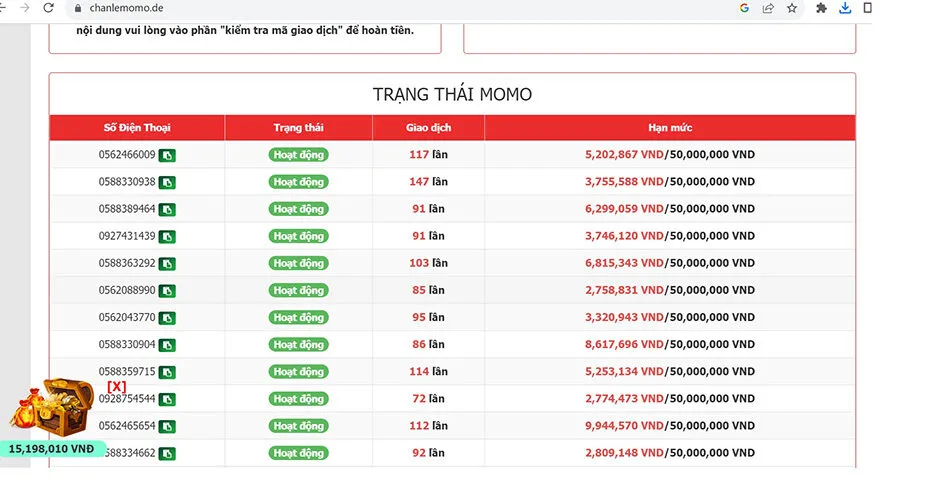
Task: Click the 5,202,867 VND limit value
Action: 624,155
